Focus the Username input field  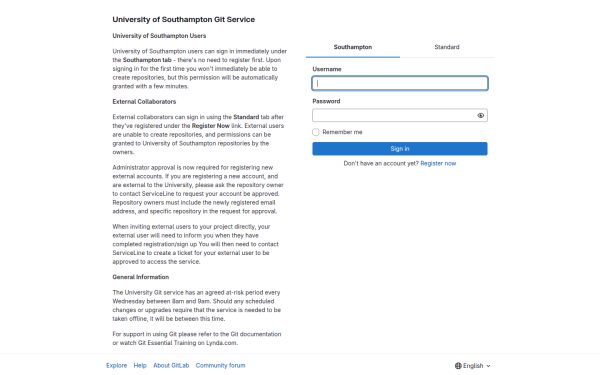point(400,83)
